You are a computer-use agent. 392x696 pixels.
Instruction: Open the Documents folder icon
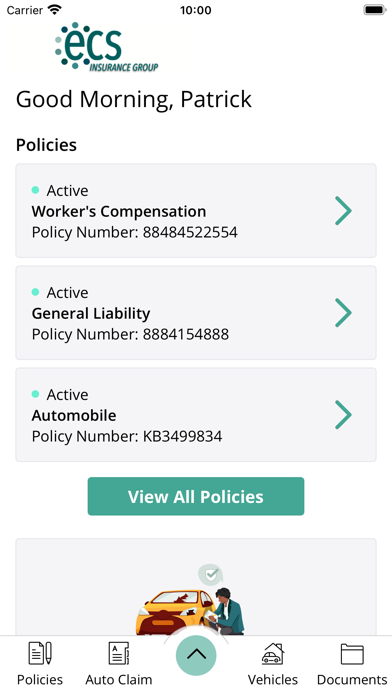pyautogui.click(x=352, y=654)
